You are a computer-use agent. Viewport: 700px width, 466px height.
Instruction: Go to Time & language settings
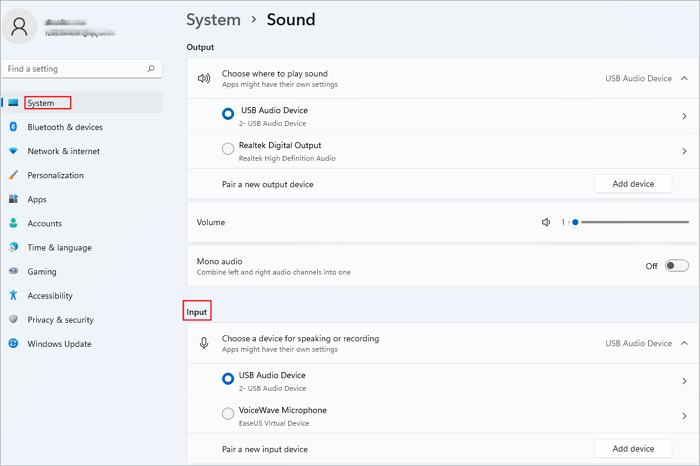point(59,248)
